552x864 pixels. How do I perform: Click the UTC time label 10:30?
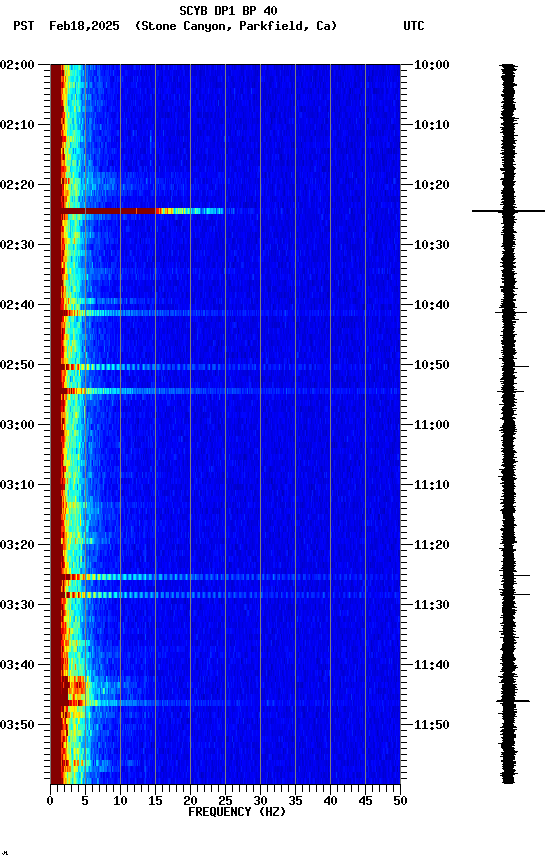[432, 245]
